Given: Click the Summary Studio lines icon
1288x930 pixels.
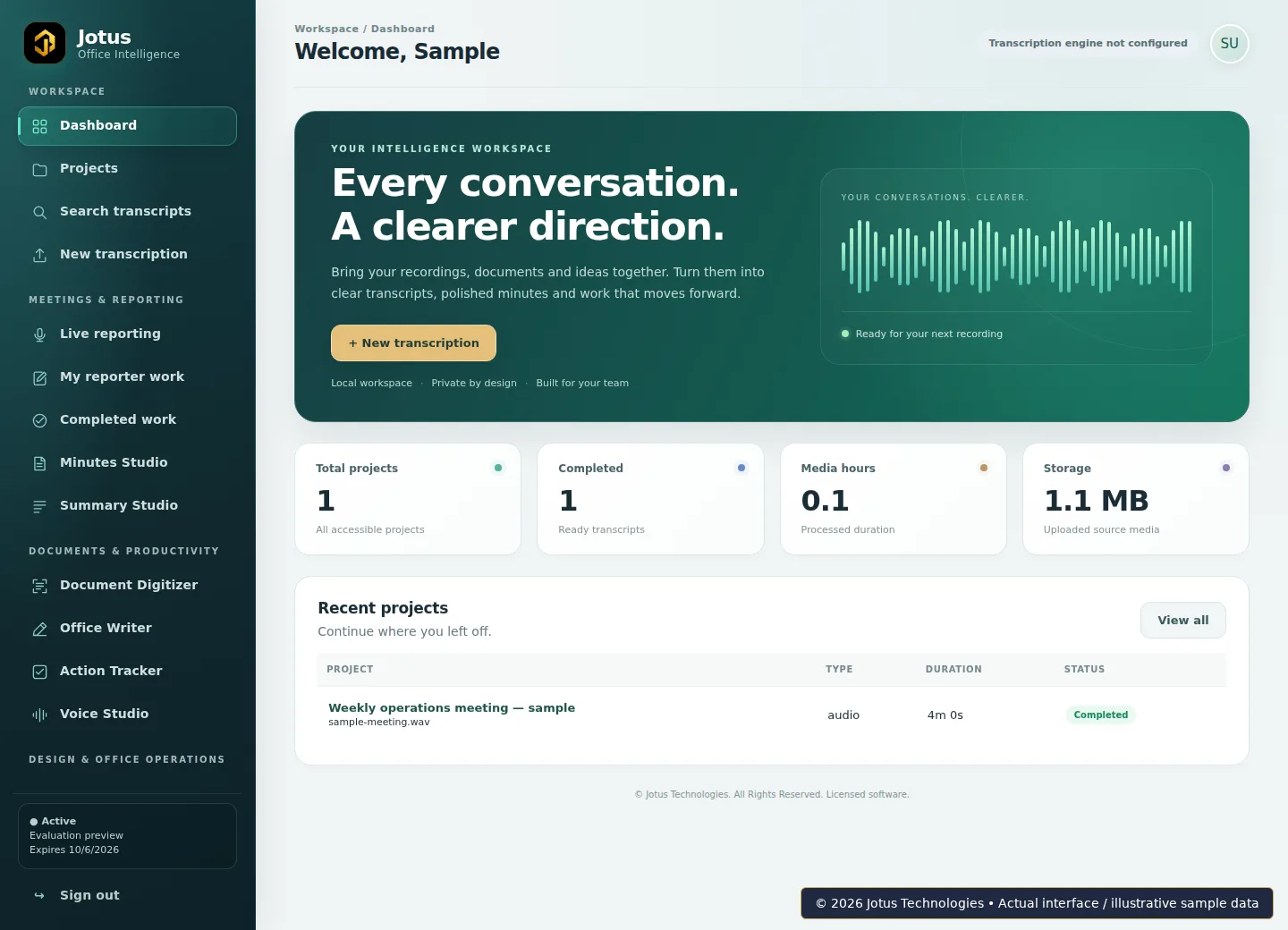Looking at the screenshot, I should tap(39, 506).
